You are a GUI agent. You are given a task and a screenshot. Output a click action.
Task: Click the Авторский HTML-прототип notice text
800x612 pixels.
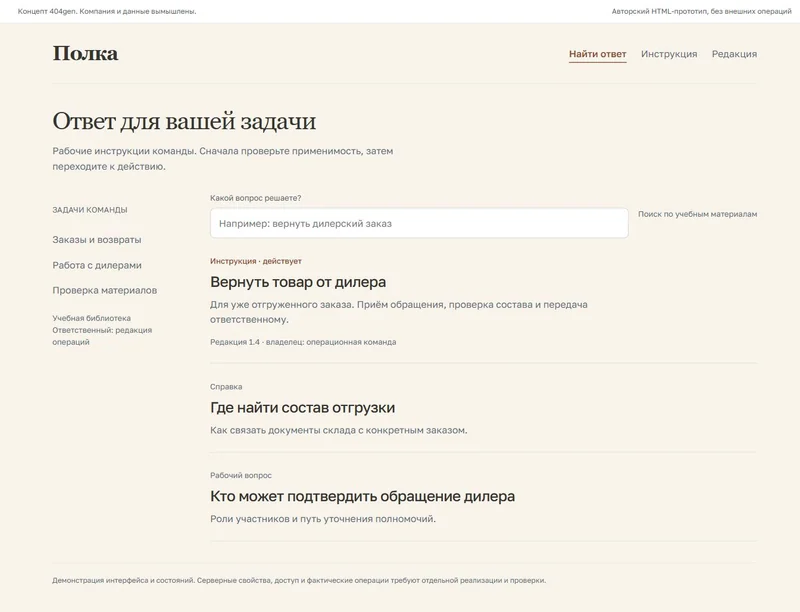coord(702,11)
